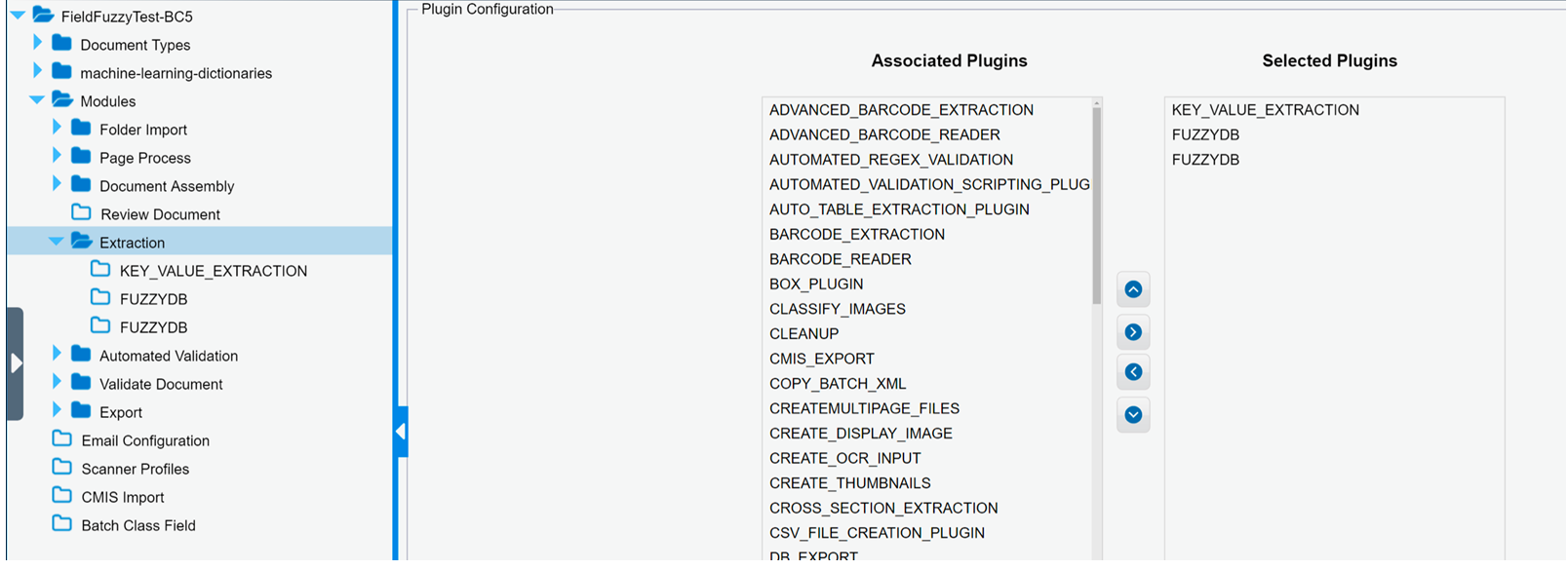1568x570 pixels.
Task: Collapse the left navigation panel splitter arrow
Action: 401,432
